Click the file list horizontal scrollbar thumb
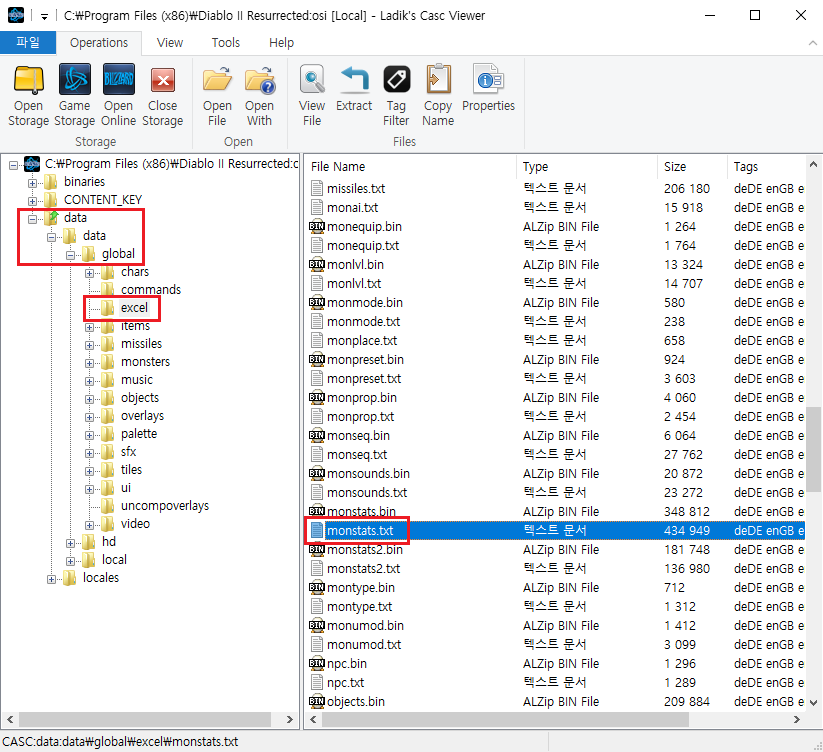Viewport: 823px width, 752px height. click(505, 719)
